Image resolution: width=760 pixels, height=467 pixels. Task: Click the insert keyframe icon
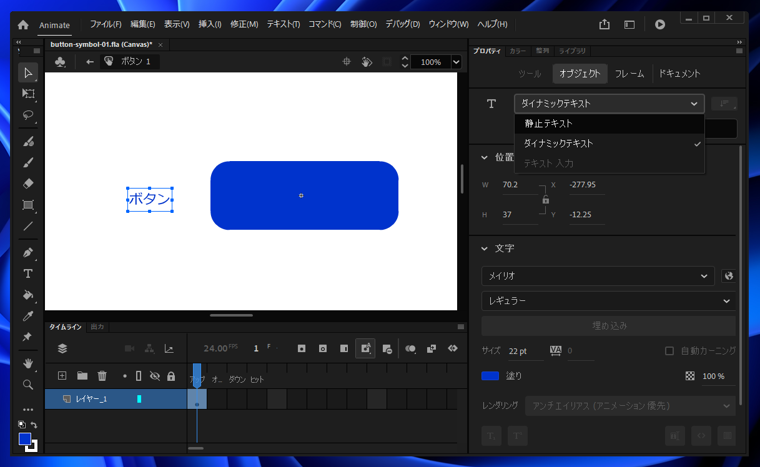pyautogui.click(x=301, y=348)
